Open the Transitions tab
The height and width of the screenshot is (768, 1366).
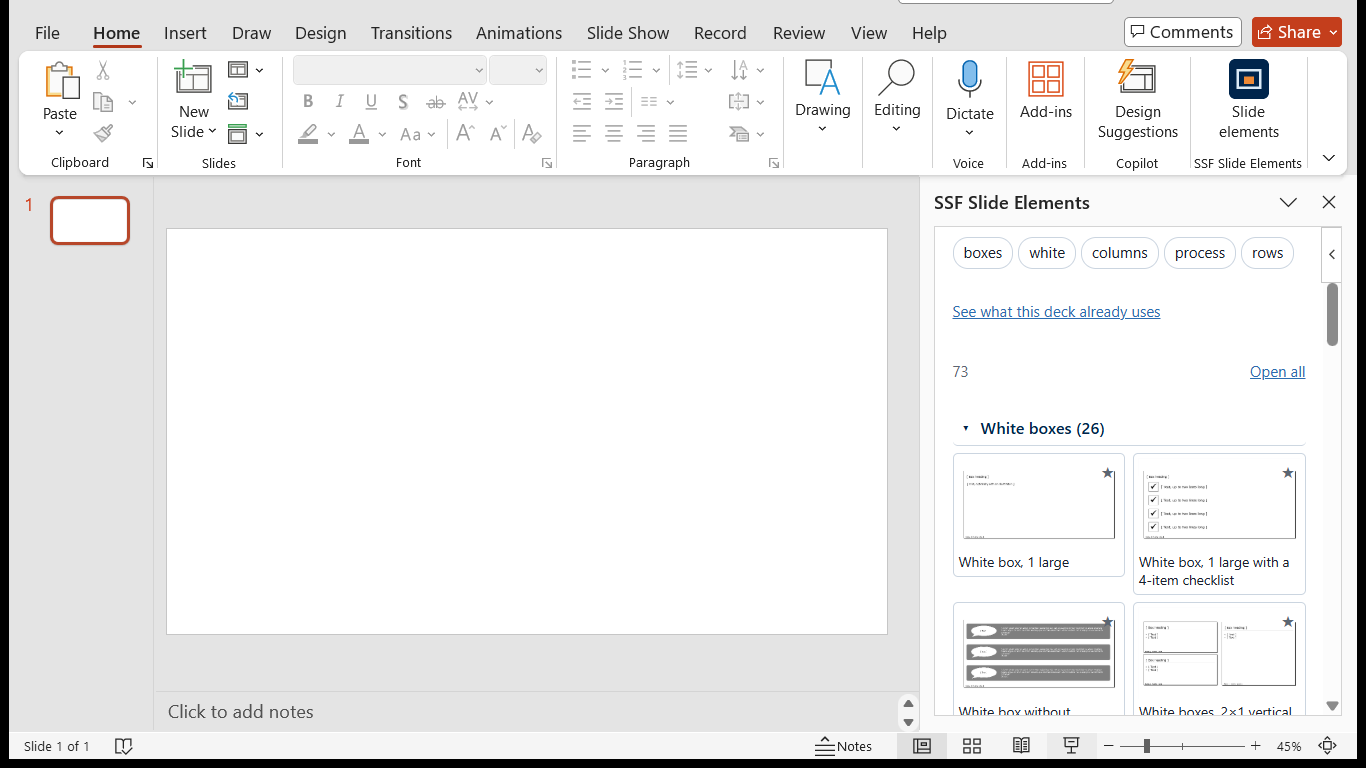pyautogui.click(x=411, y=33)
